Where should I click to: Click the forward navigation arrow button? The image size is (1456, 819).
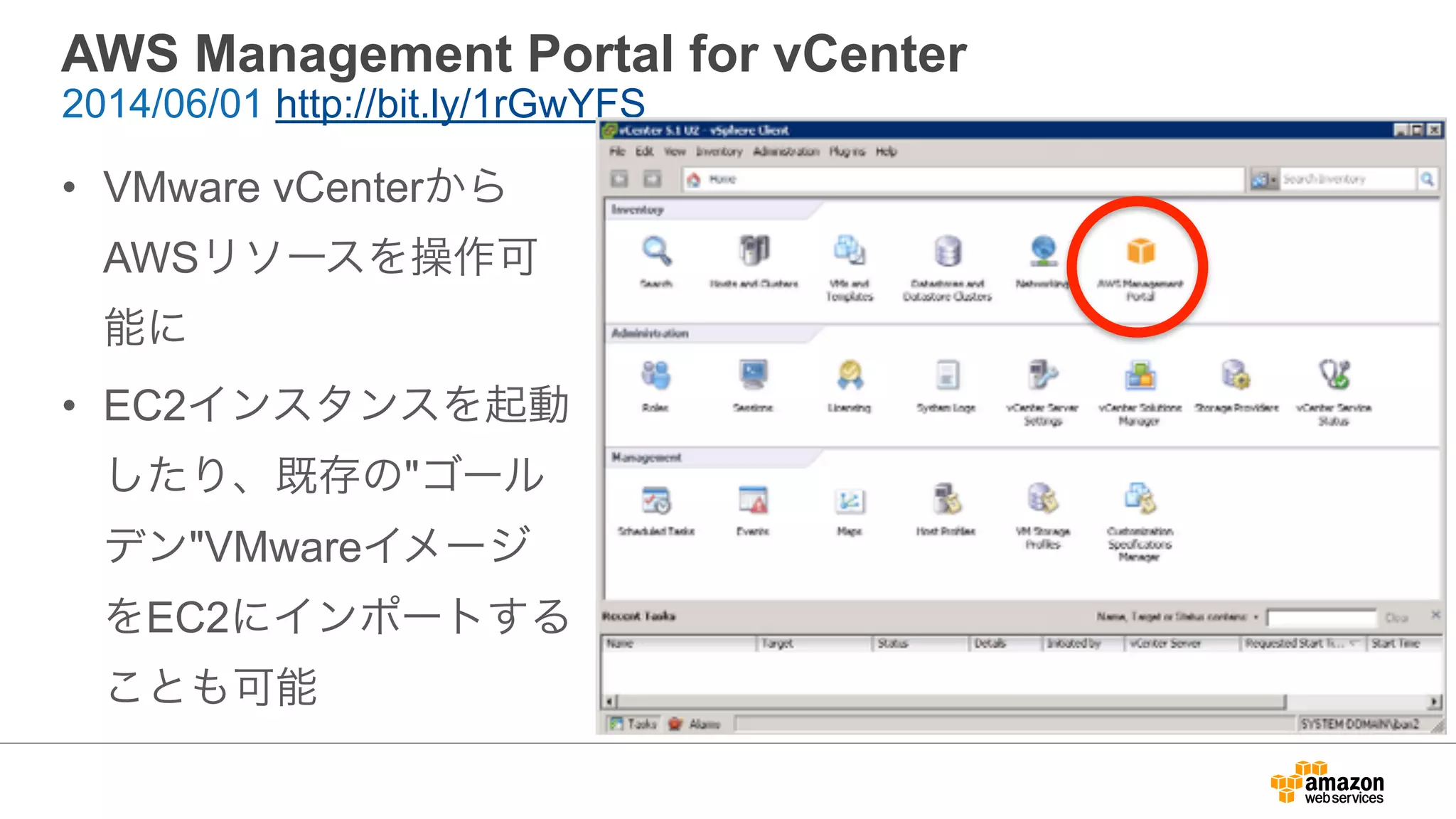coord(652,179)
